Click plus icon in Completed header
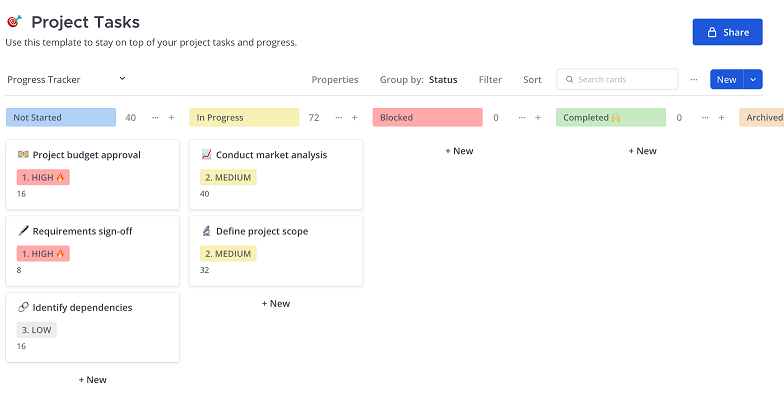The image size is (784, 416). click(x=721, y=118)
